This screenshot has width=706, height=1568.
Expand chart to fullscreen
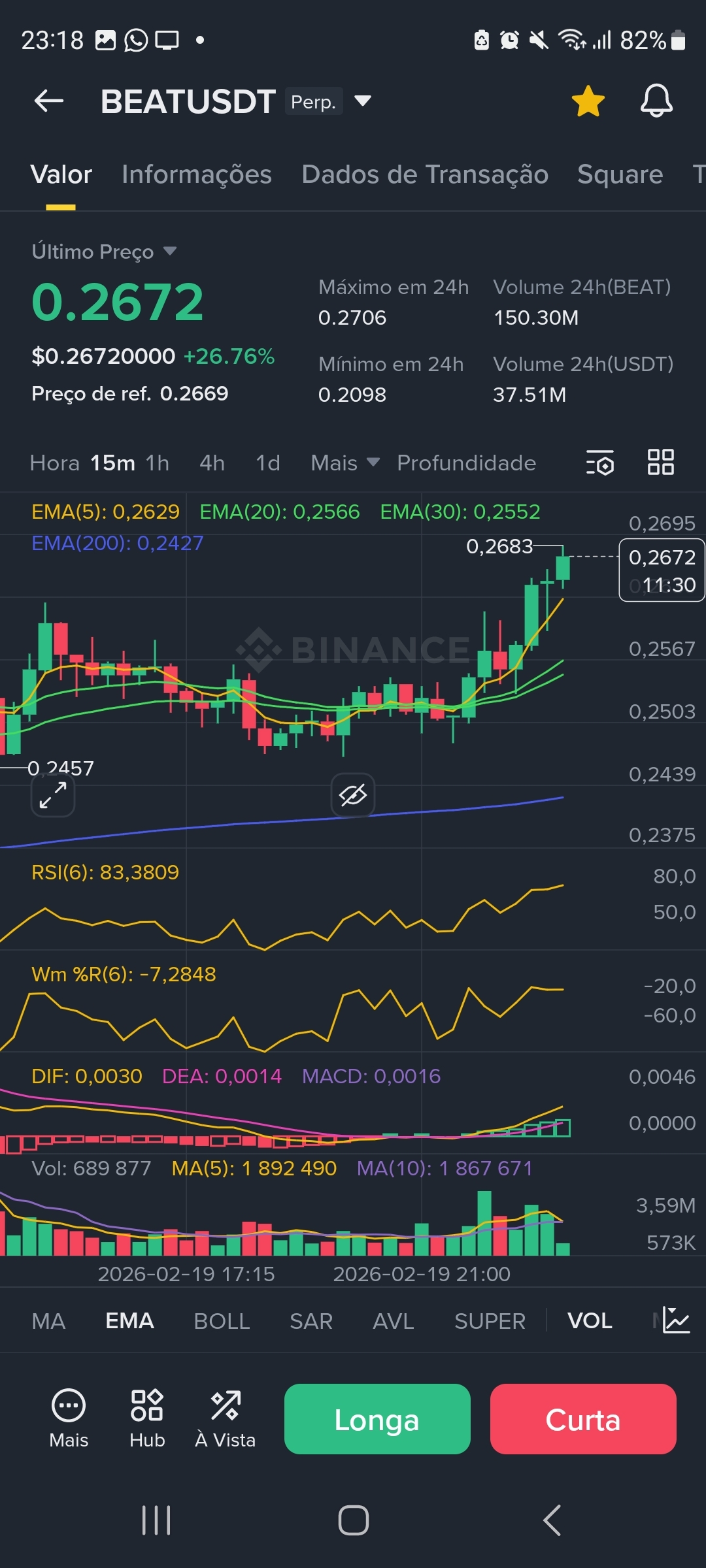pos(53,795)
